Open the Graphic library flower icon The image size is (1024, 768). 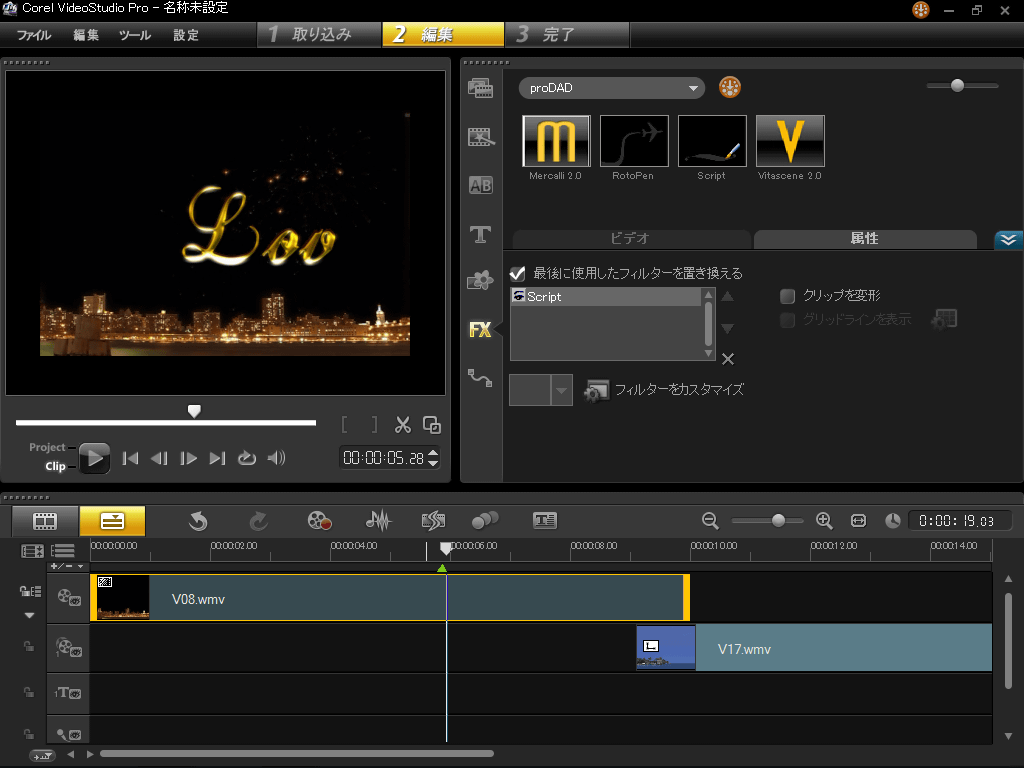tap(480, 281)
